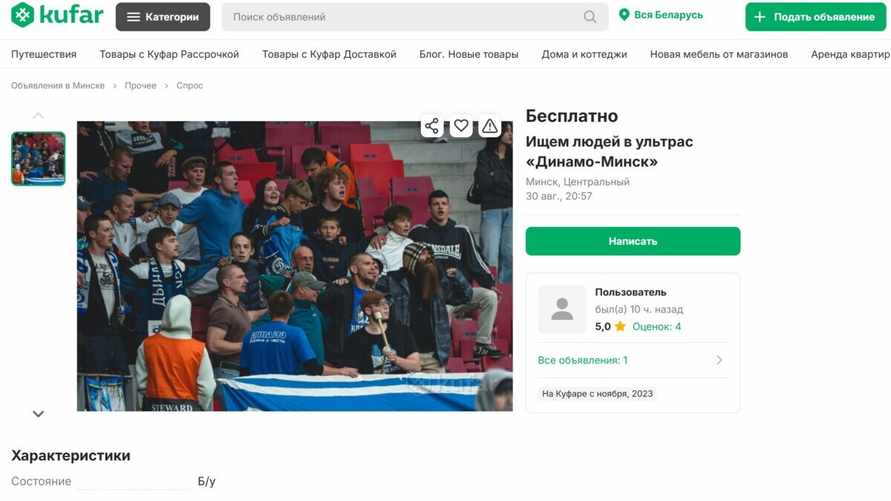
Task: Report listing using the warning triangle icon
Action: point(490,126)
